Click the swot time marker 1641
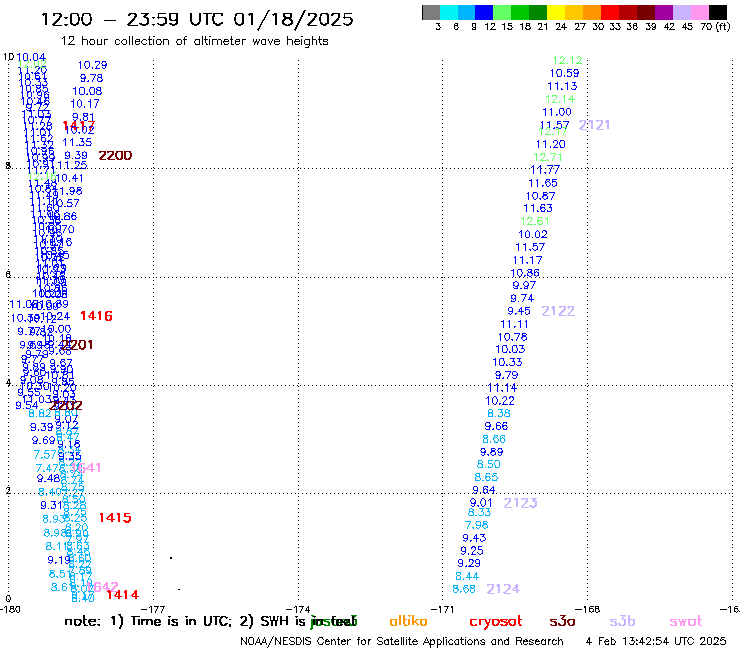Image resolution: width=740 pixels, height=650 pixels. (86, 467)
